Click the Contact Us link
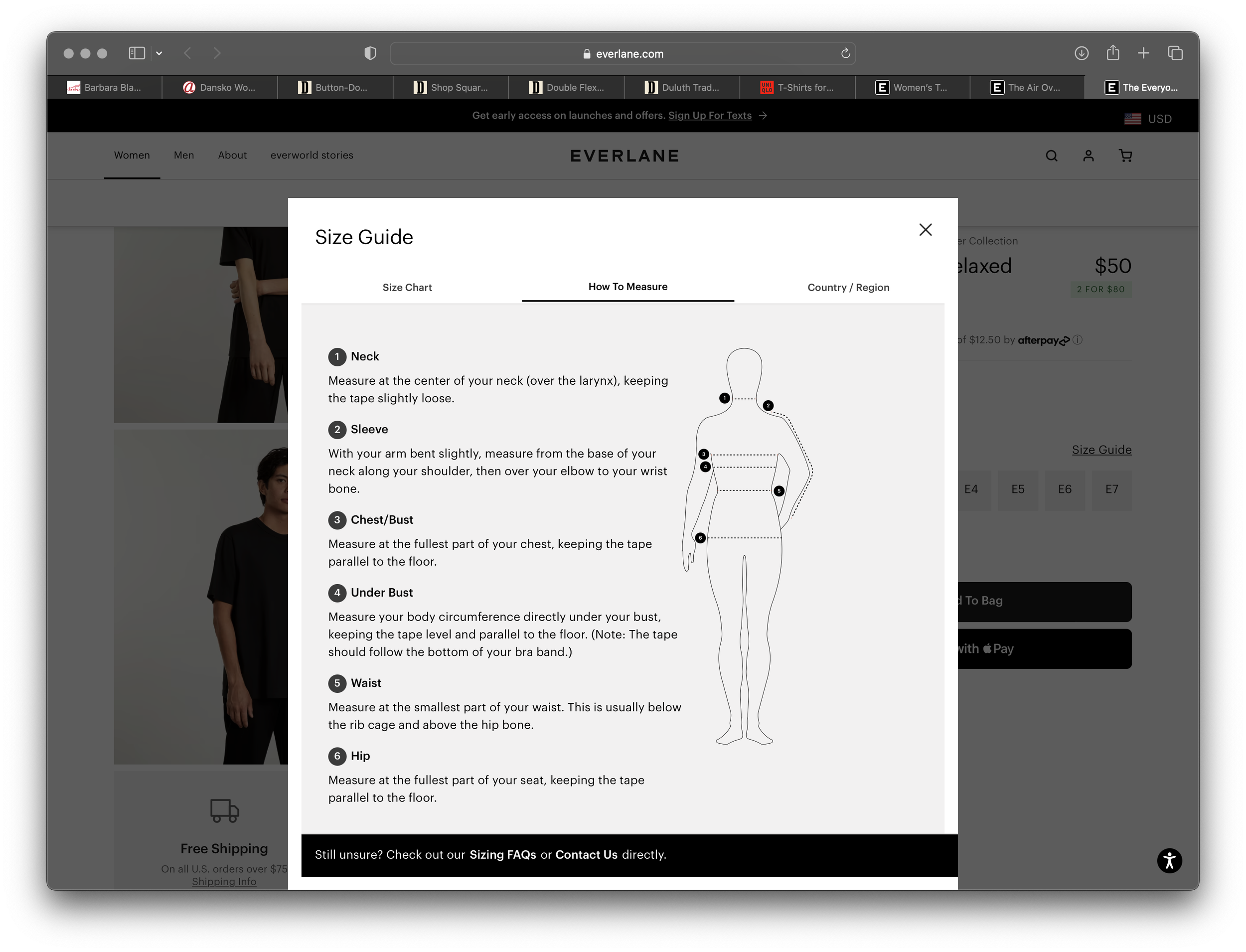 click(x=586, y=854)
